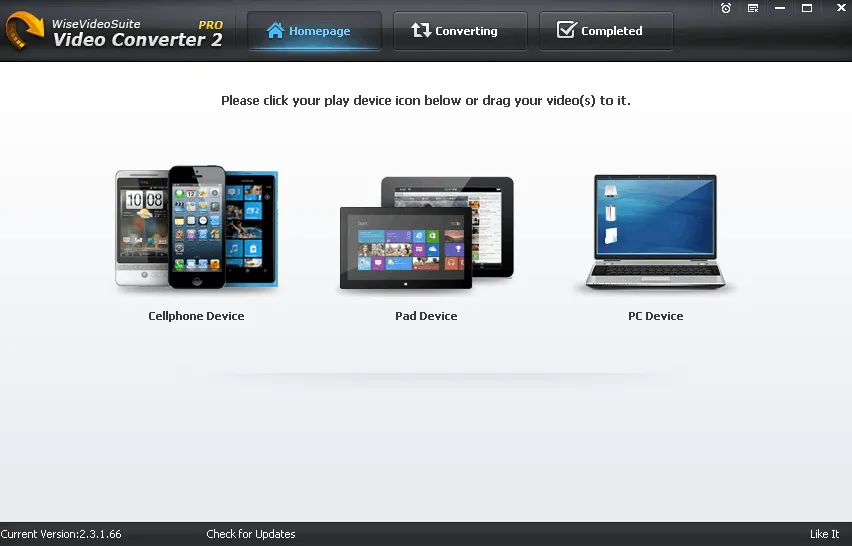Click the alarm clock icon in title bar
The height and width of the screenshot is (546, 852).
(726, 8)
